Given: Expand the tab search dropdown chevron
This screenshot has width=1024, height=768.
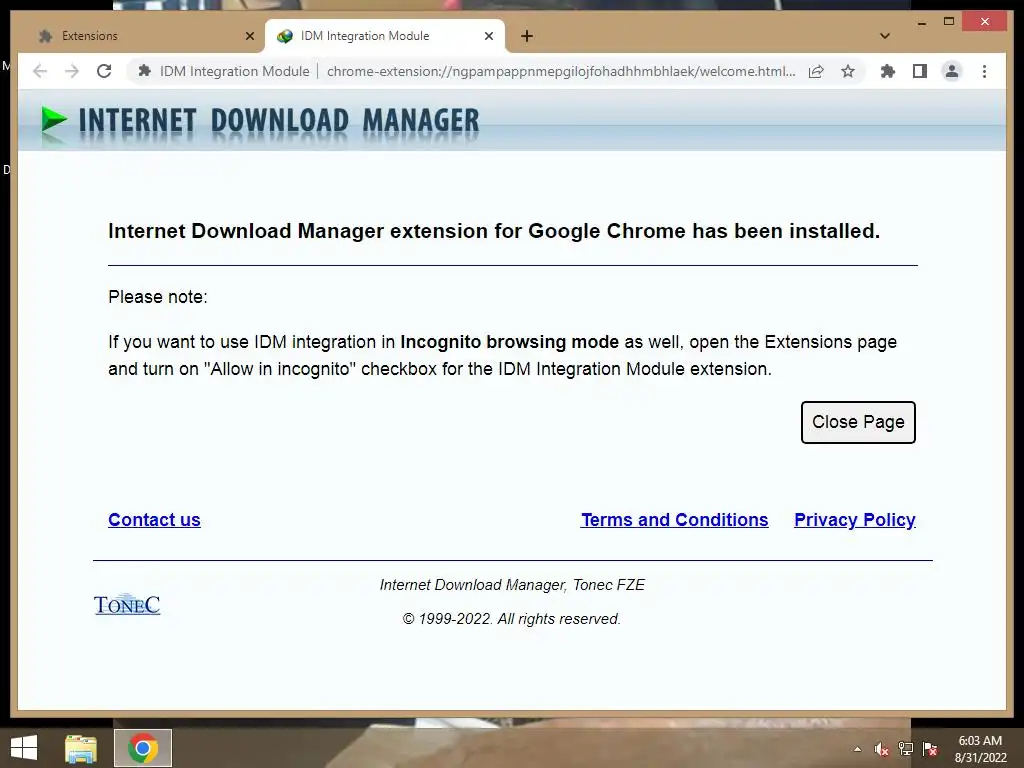Looking at the screenshot, I should pos(885,36).
